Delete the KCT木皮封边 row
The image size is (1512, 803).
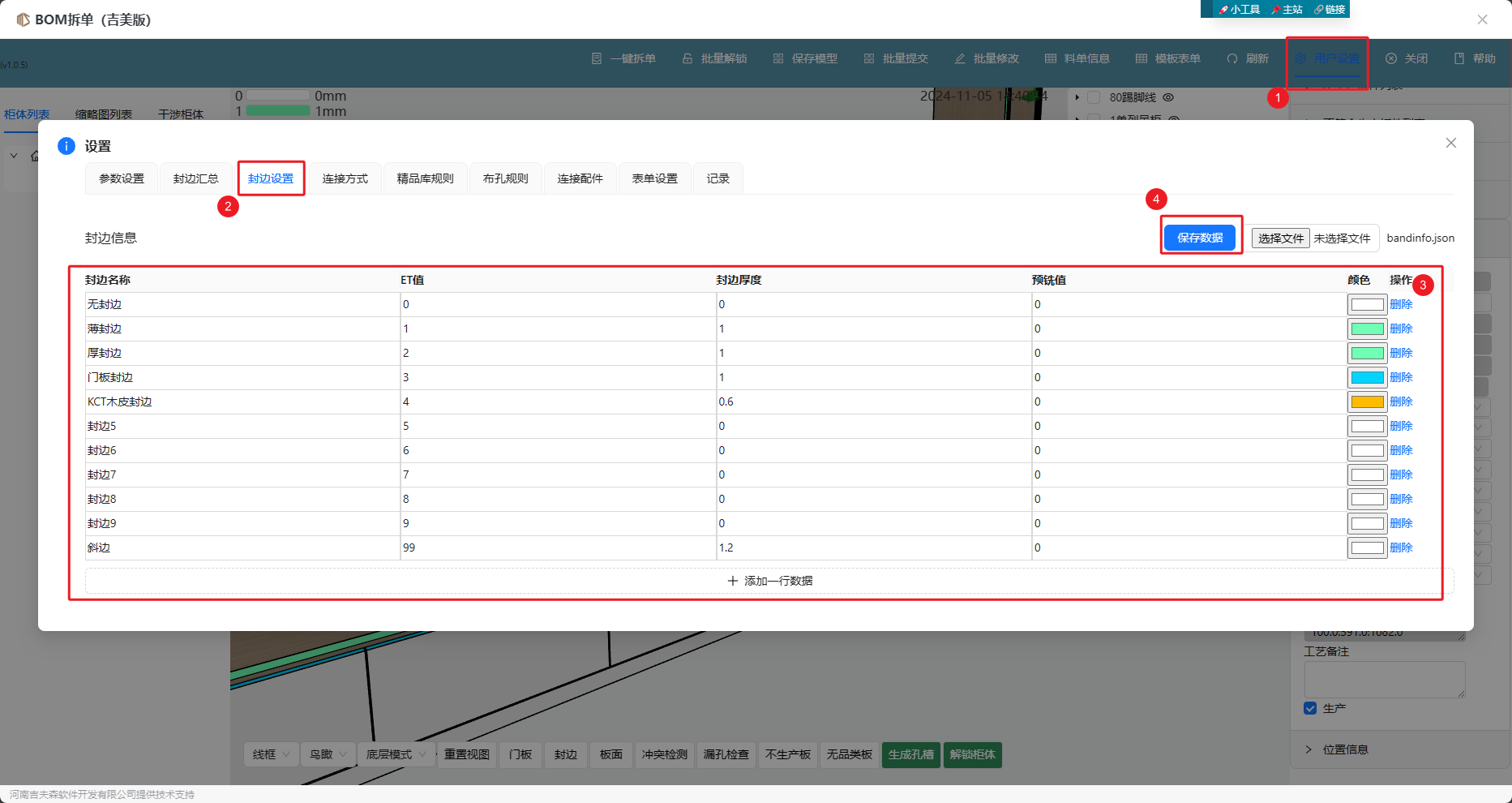pos(1401,401)
